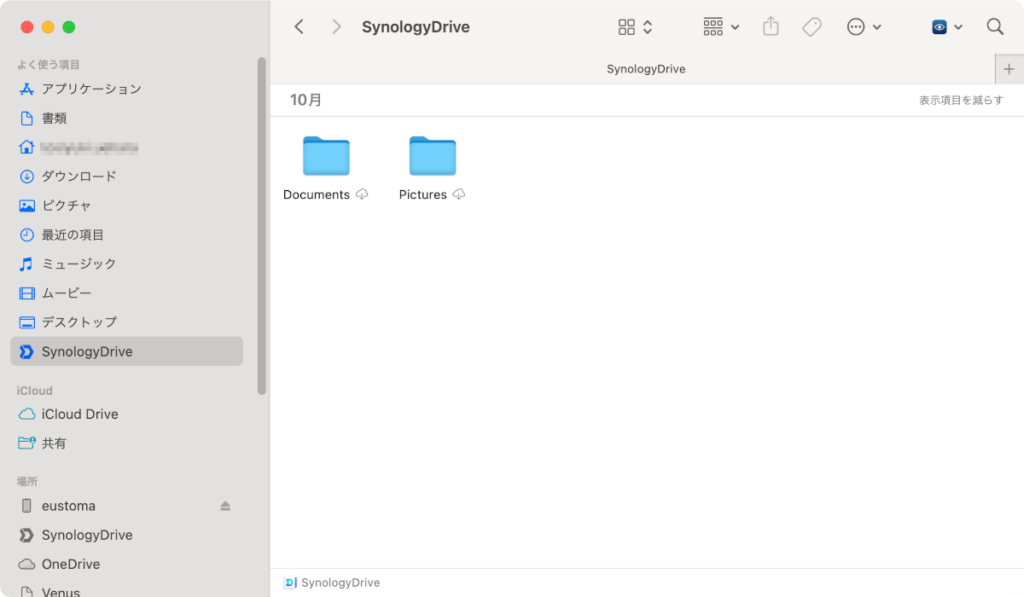Open 共有 under iCloud
Screen dimensions: 1024x597
pos(127,444)
